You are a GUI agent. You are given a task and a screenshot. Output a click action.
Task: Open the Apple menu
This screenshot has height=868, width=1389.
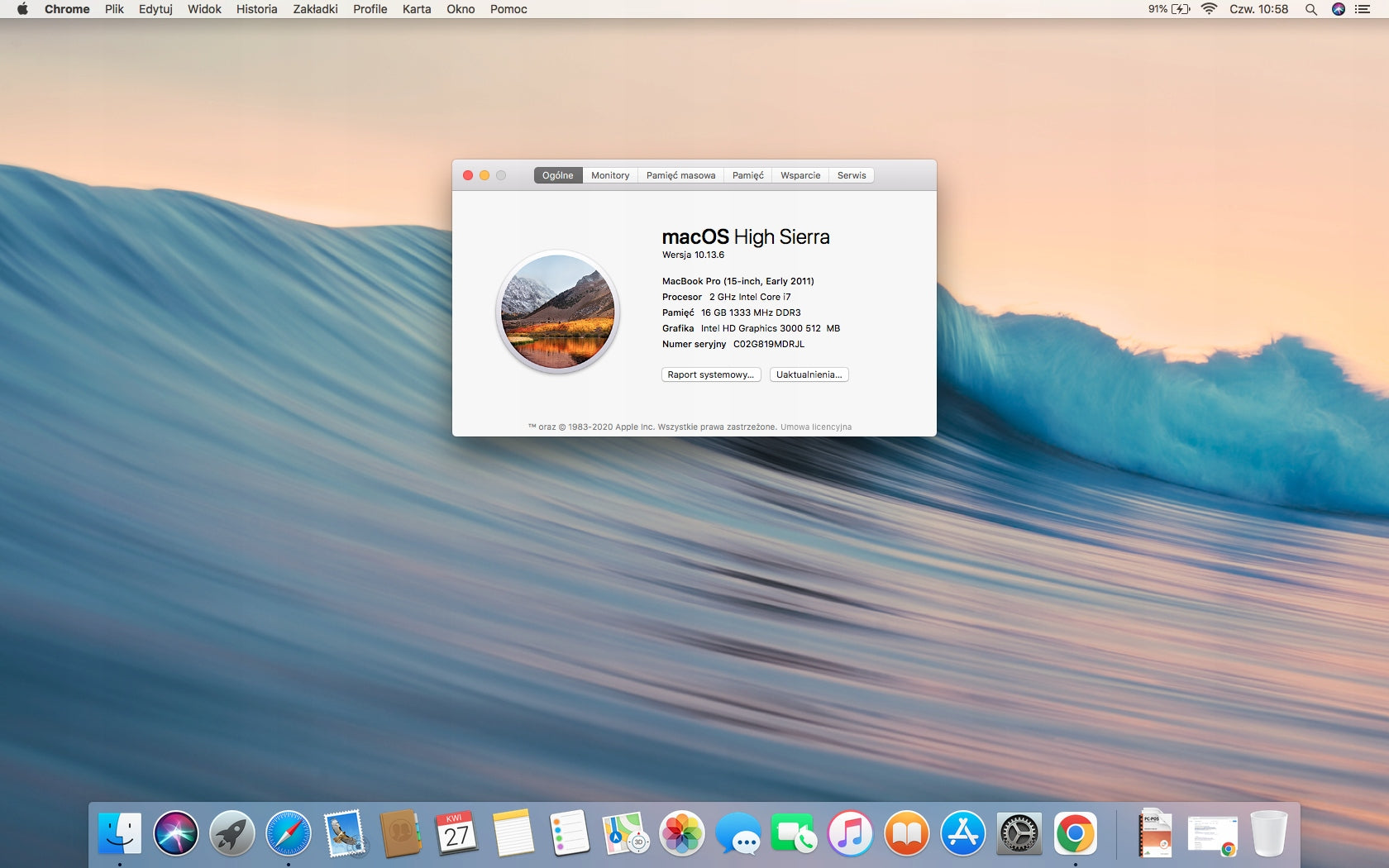tap(22, 9)
